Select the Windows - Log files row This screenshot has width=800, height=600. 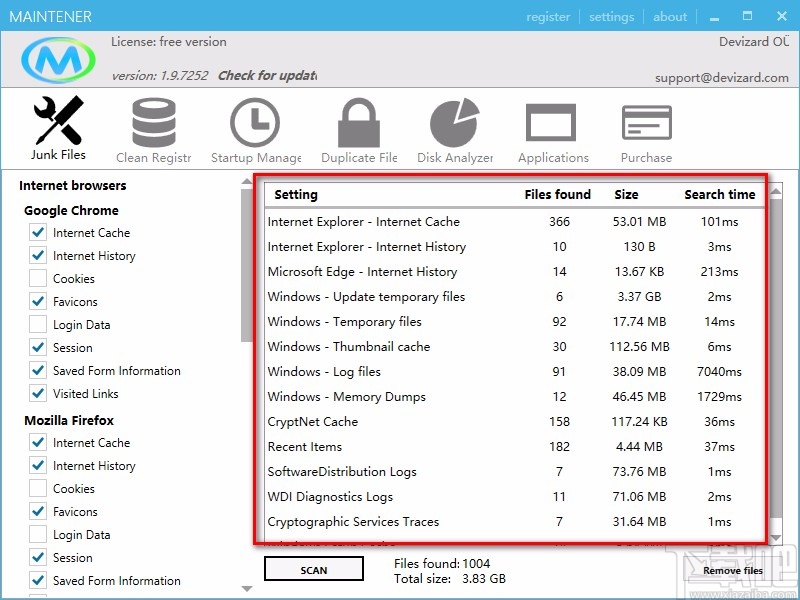point(324,372)
